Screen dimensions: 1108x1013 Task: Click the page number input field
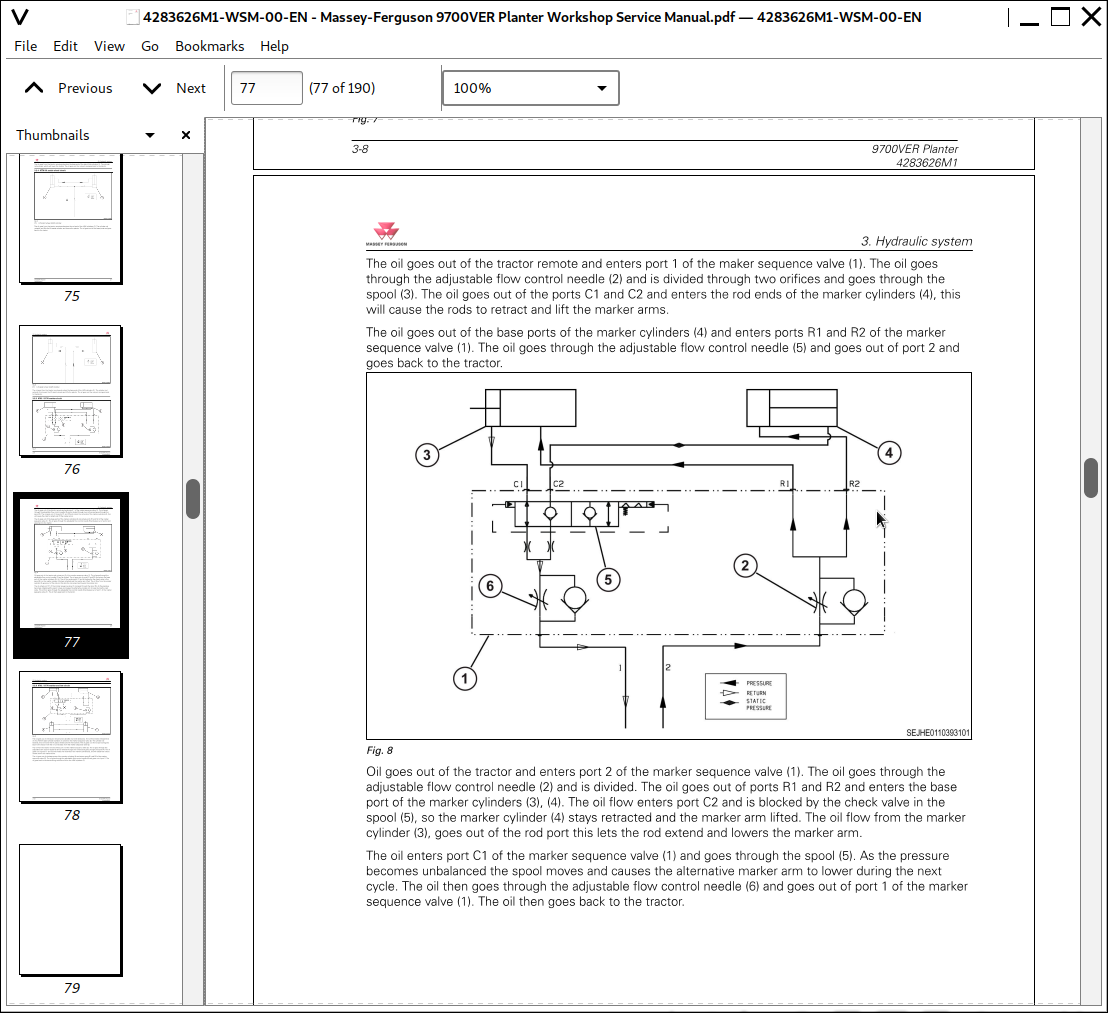[x=266, y=88]
